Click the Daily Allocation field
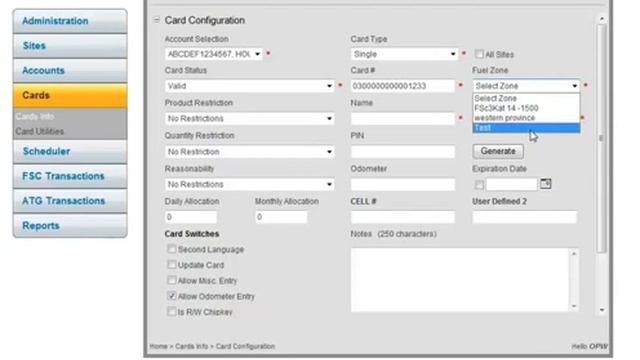640x360 pixels. 191,217
